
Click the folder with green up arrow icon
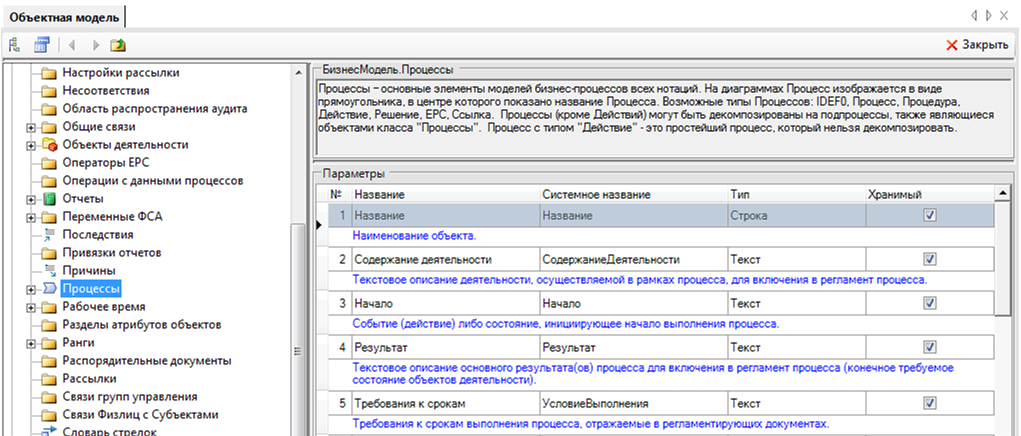pyautogui.click(x=118, y=45)
